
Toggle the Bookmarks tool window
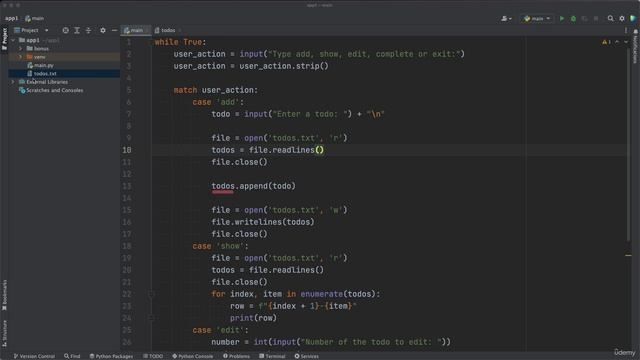click(4, 295)
